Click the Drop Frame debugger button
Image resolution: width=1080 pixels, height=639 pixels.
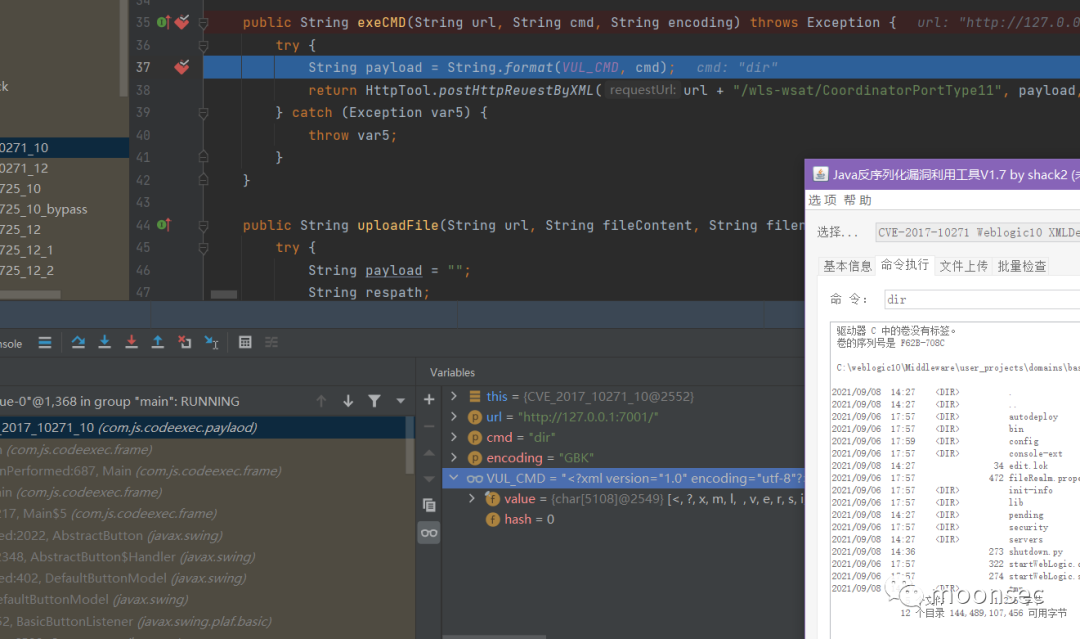pyautogui.click(x=185, y=342)
